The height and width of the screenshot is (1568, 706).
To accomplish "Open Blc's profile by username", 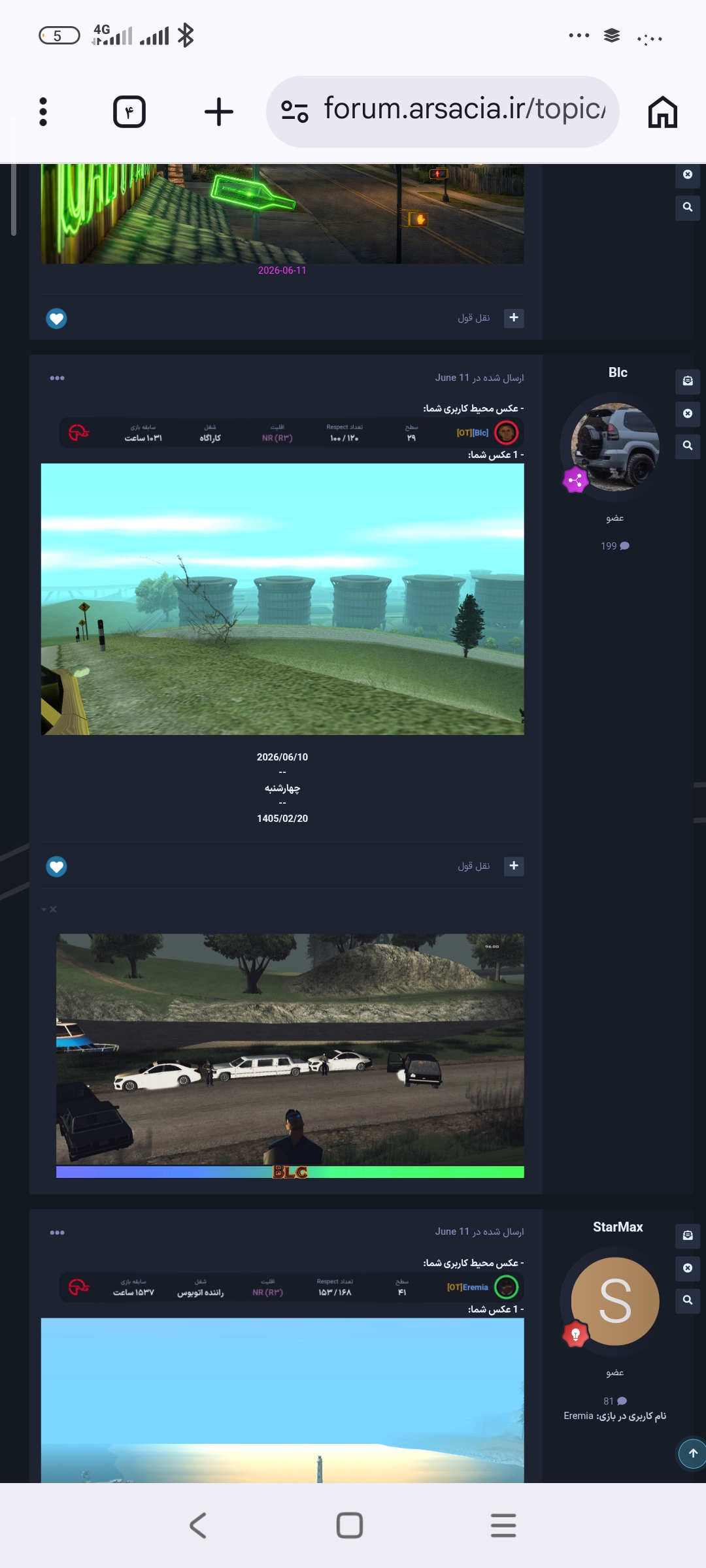I will pyautogui.click(x=618, y=372).
